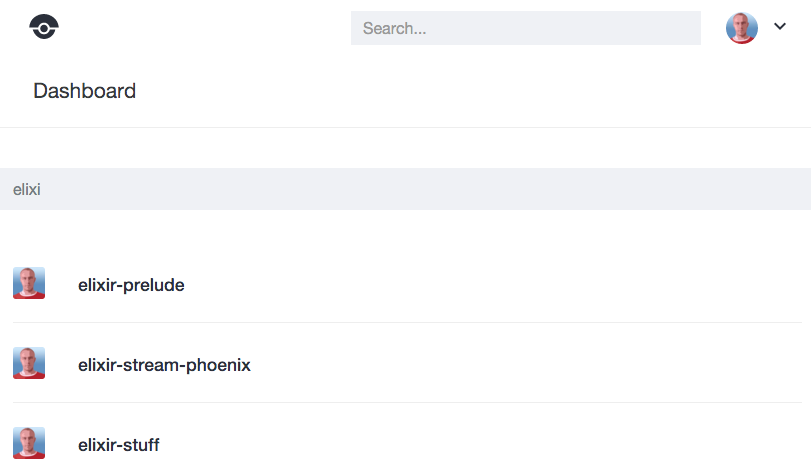The height and width of the screenshot is (469, 811).
Task: Select the elixir-stream-phoenix list row
Action: pos(407,363)
